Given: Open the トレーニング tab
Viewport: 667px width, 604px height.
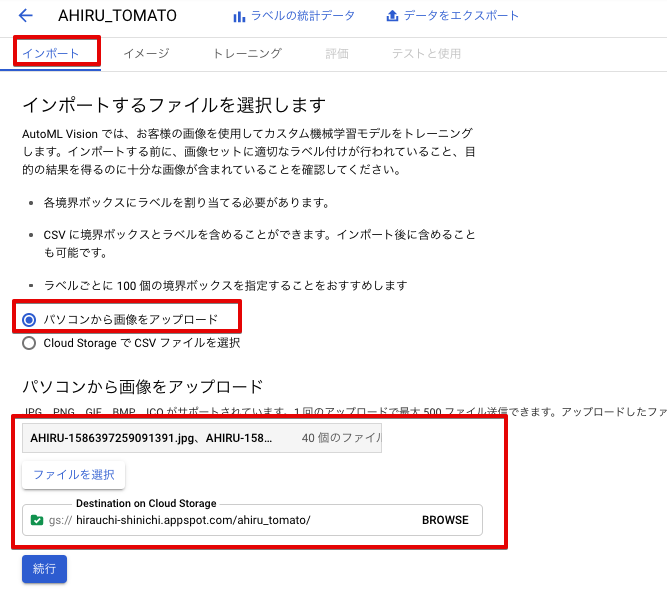Looking at the screenshot, I should pos(247,54).
